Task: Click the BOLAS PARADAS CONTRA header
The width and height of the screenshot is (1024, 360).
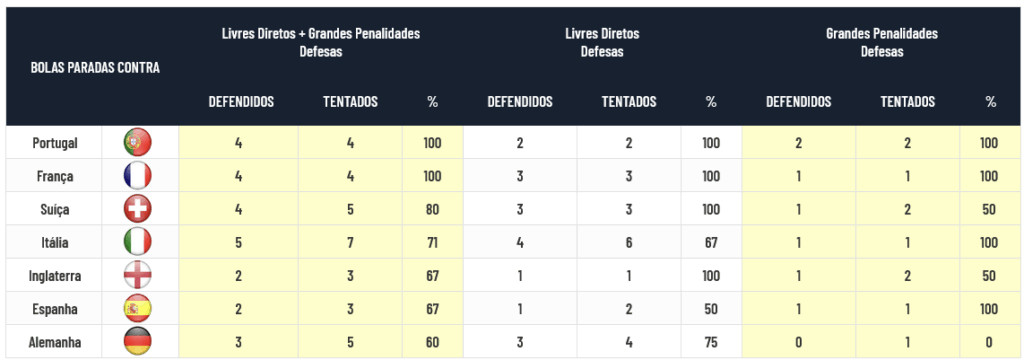Action: 95,68
